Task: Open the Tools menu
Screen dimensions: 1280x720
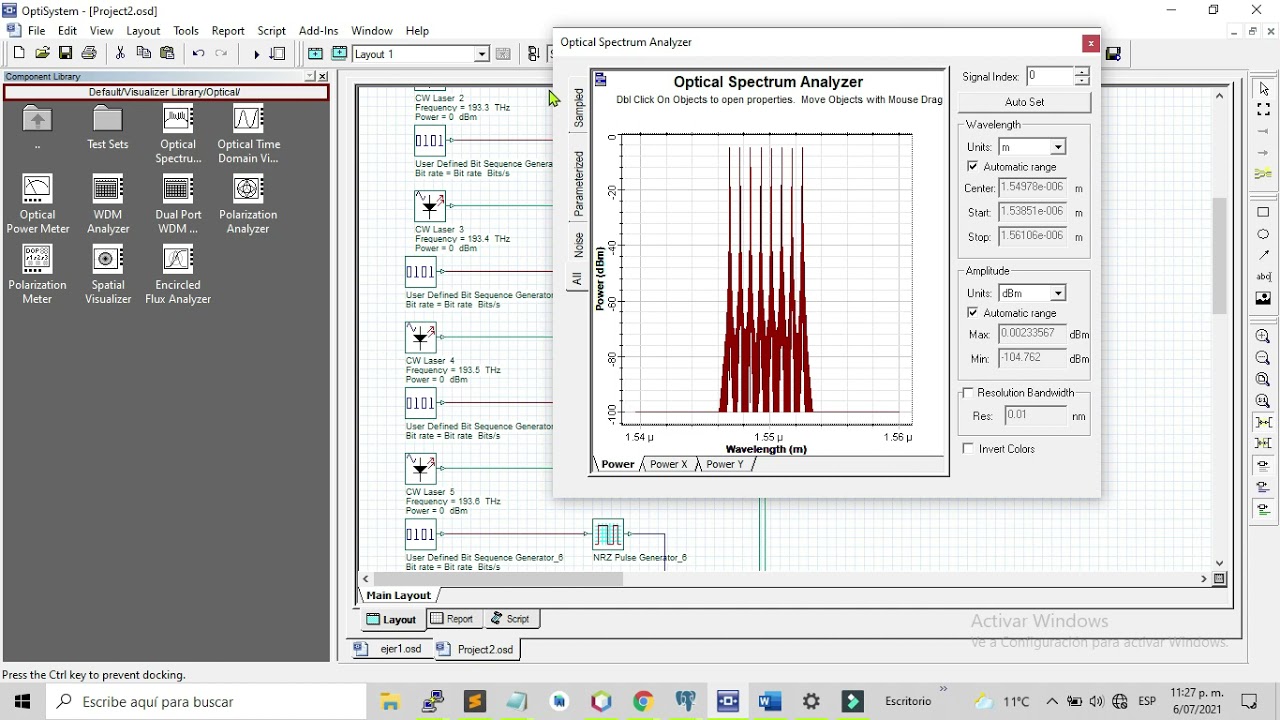Action: point(186,31)
